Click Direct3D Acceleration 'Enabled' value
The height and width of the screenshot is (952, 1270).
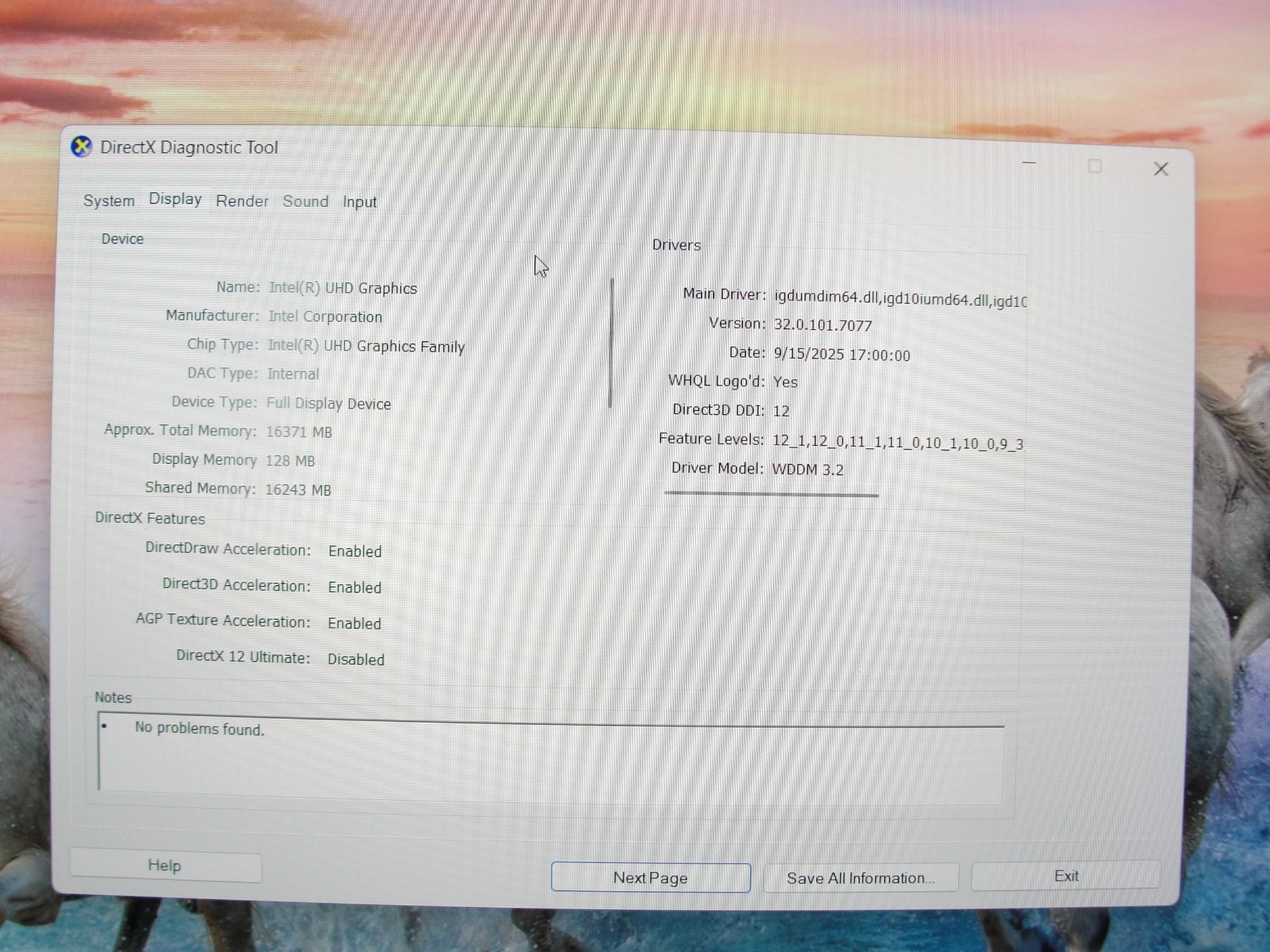(355, 587)
